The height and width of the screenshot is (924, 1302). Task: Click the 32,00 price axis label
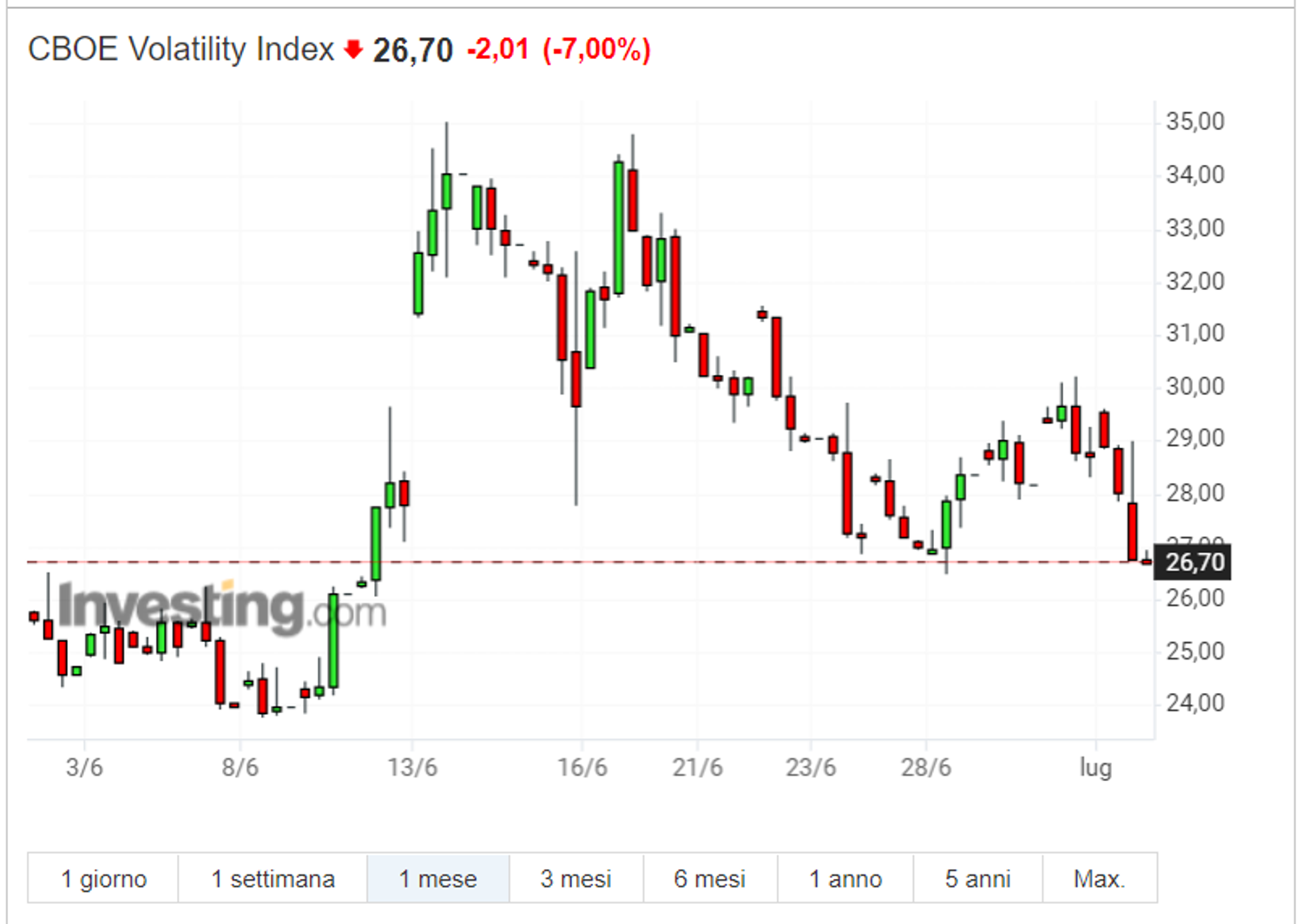(x=1195, y=281)
